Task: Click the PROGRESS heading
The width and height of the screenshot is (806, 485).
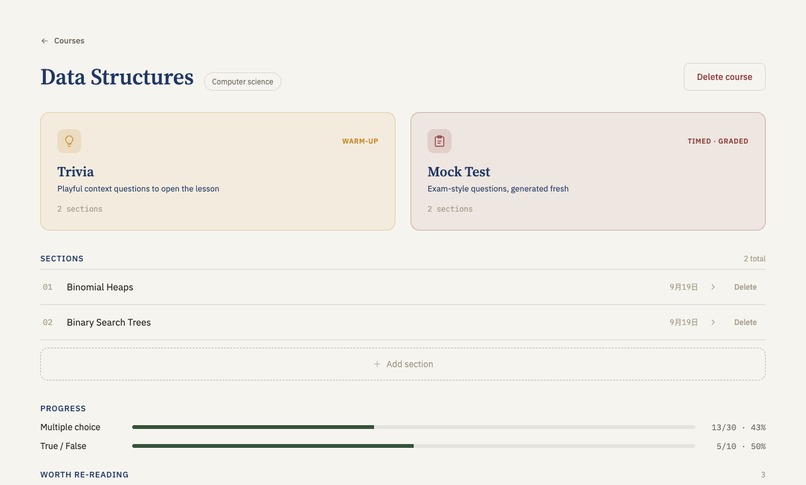Action: coord(63,408)
